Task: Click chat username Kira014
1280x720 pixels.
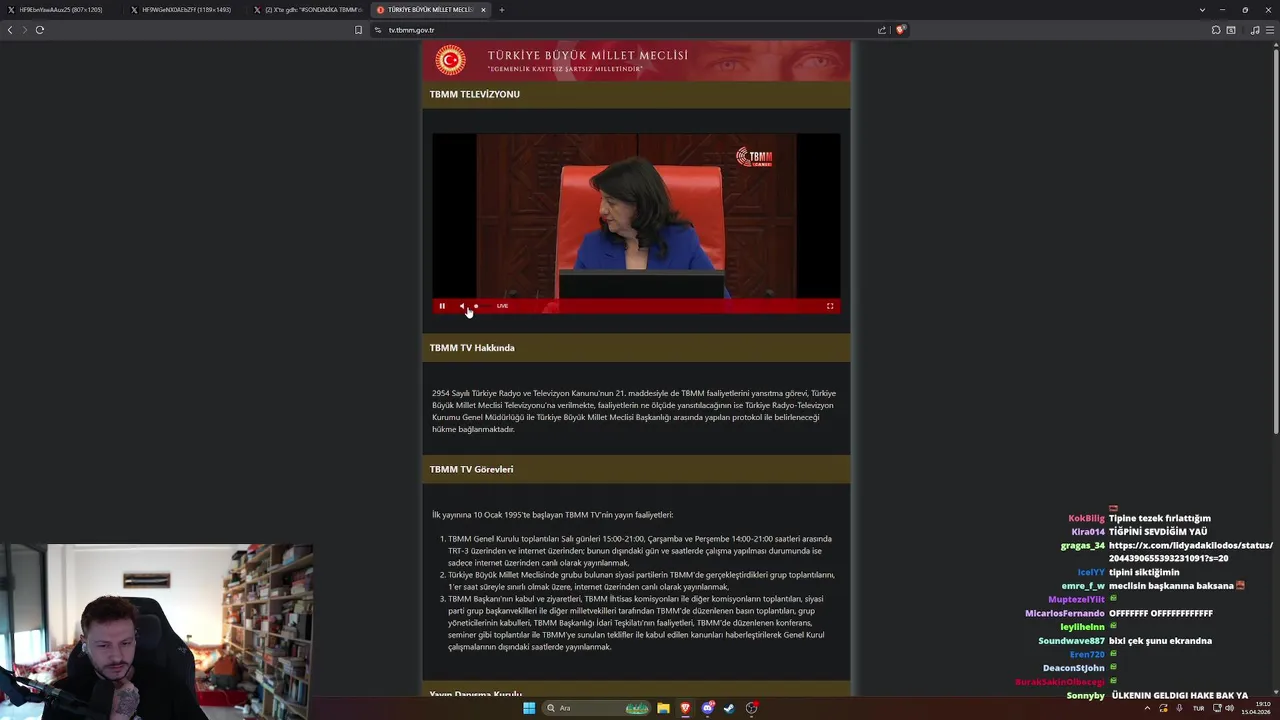Action: pyautogui.click(x=1088, y=532)
